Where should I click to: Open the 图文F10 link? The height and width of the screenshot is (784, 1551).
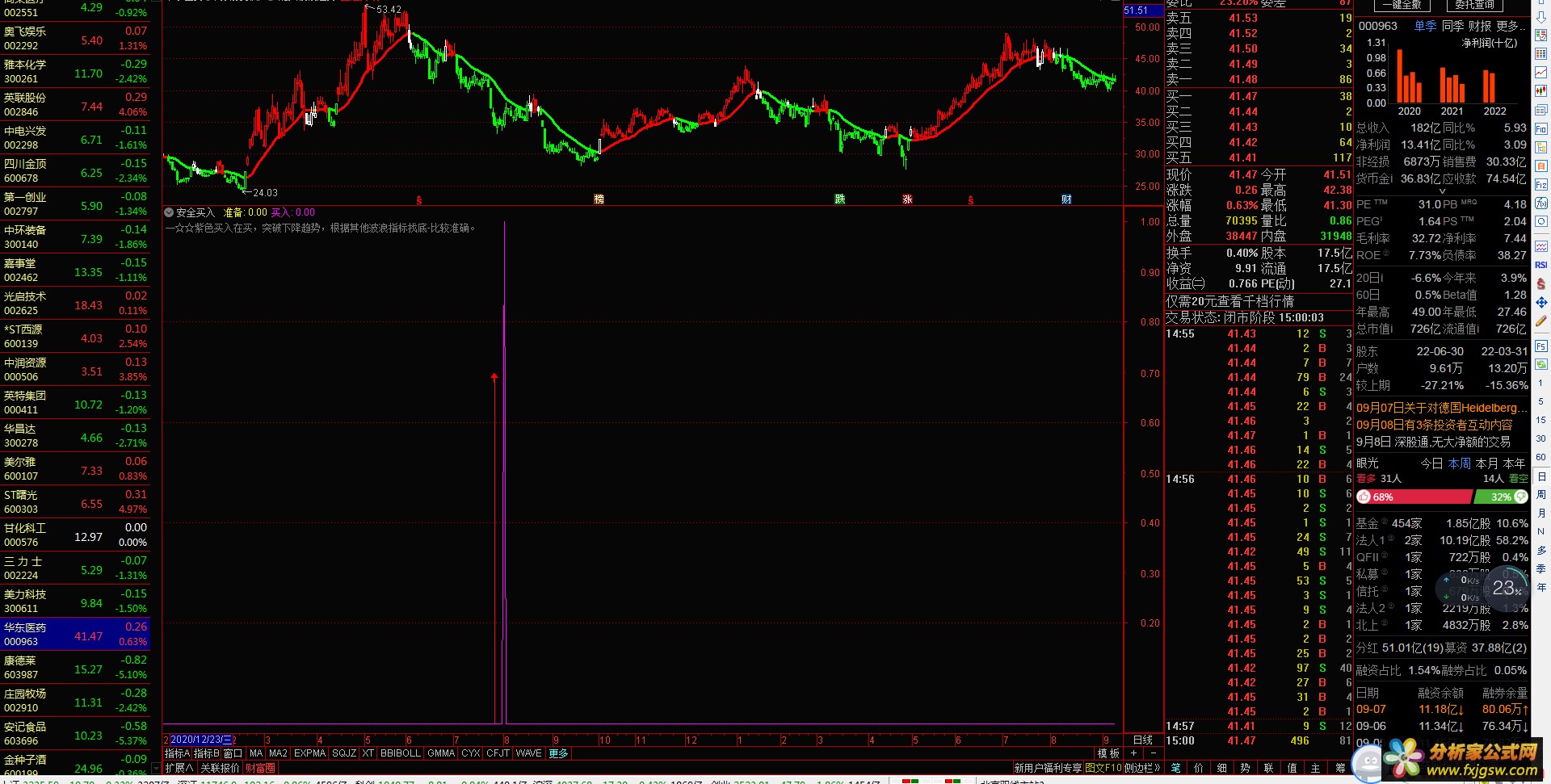1103,768
